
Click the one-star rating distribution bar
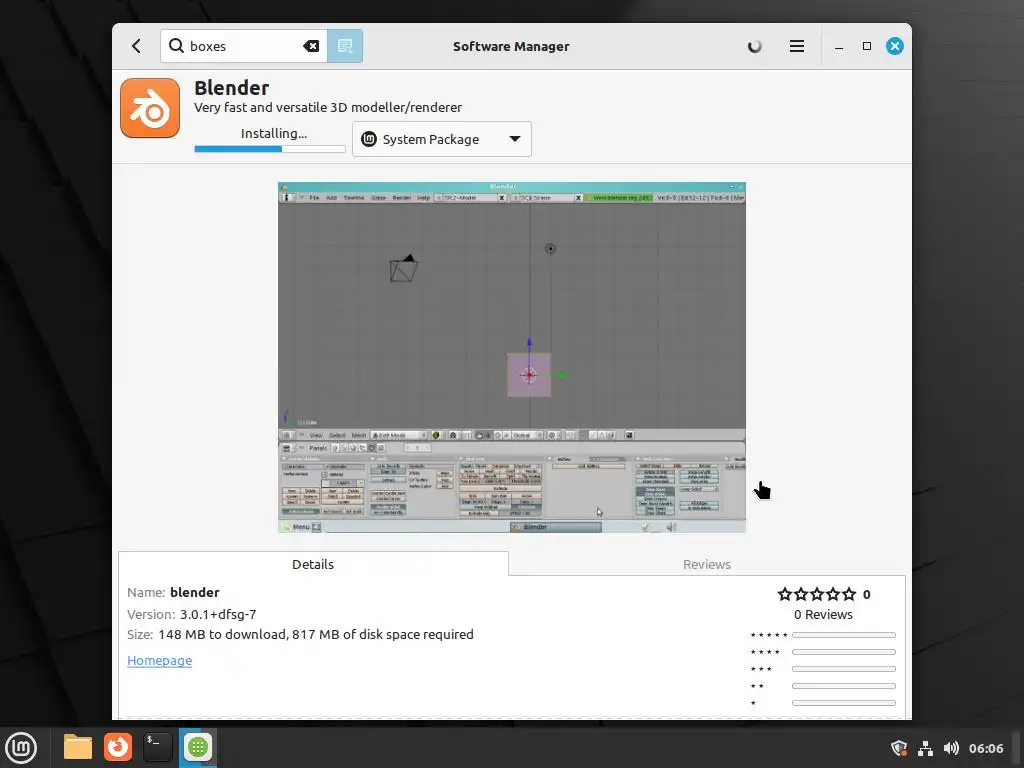(844, 703)
